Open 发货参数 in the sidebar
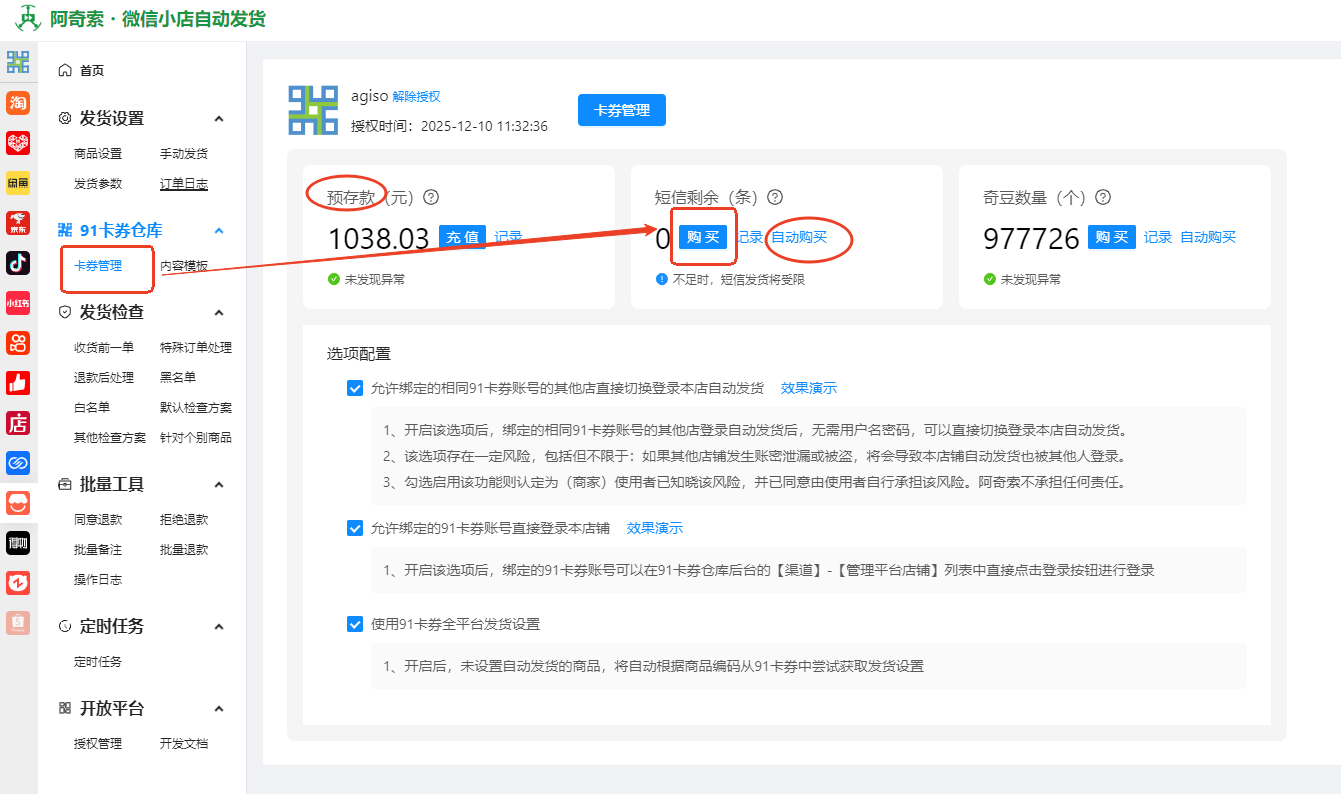The height and width of the screenshot is (794, 1341). click(98, 184)
